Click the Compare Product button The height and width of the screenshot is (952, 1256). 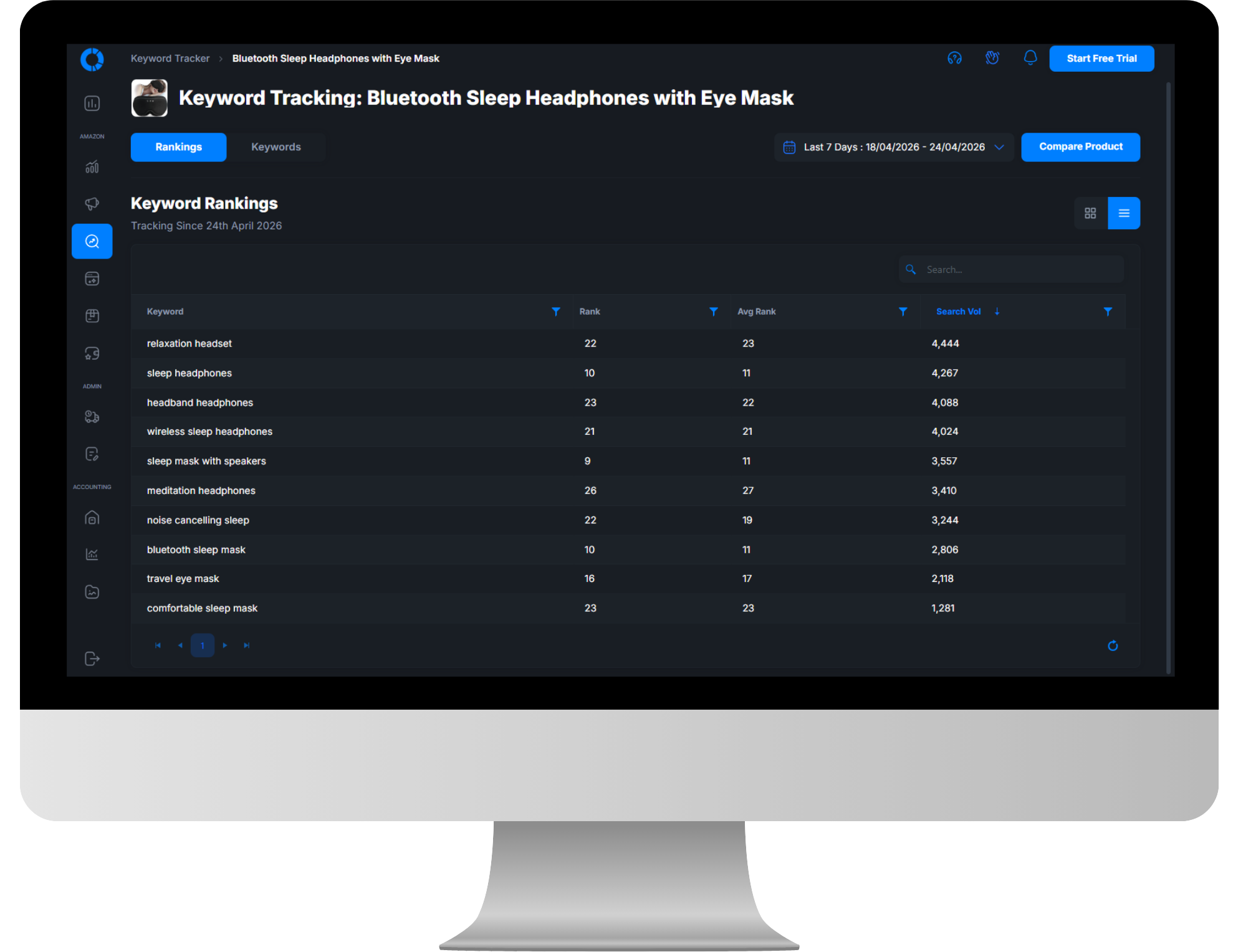point(1080,147)
